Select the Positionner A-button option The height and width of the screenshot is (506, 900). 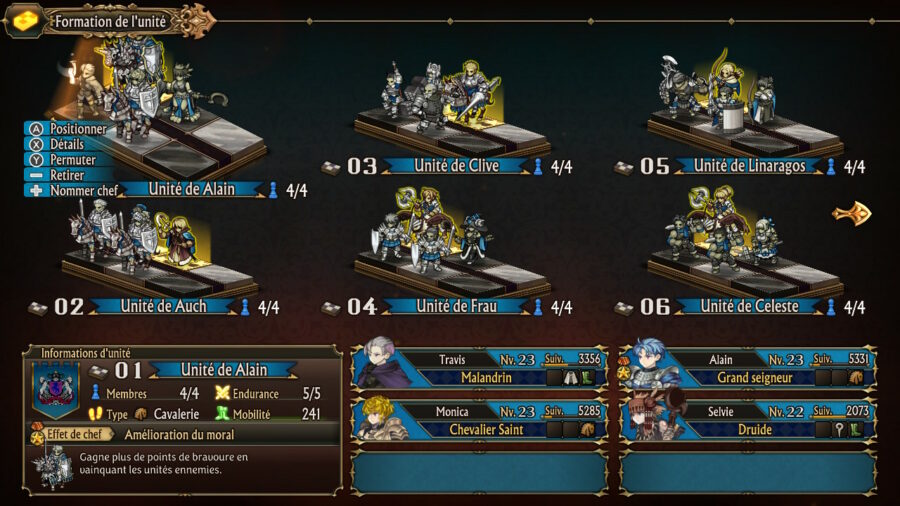coord(68,129)
